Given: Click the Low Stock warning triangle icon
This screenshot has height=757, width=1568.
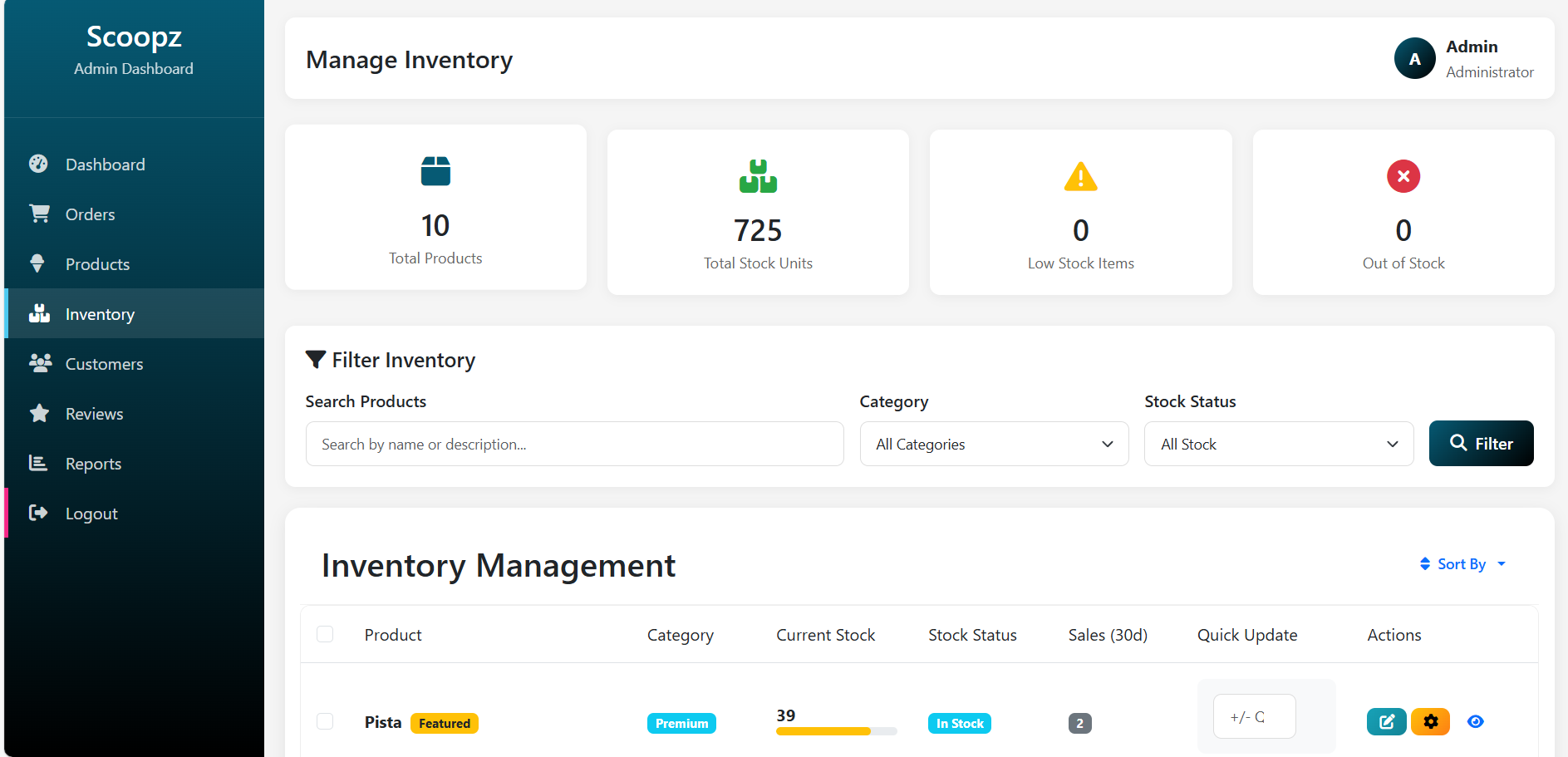Looking at the screenshot, I should (x=1080, y=176).
